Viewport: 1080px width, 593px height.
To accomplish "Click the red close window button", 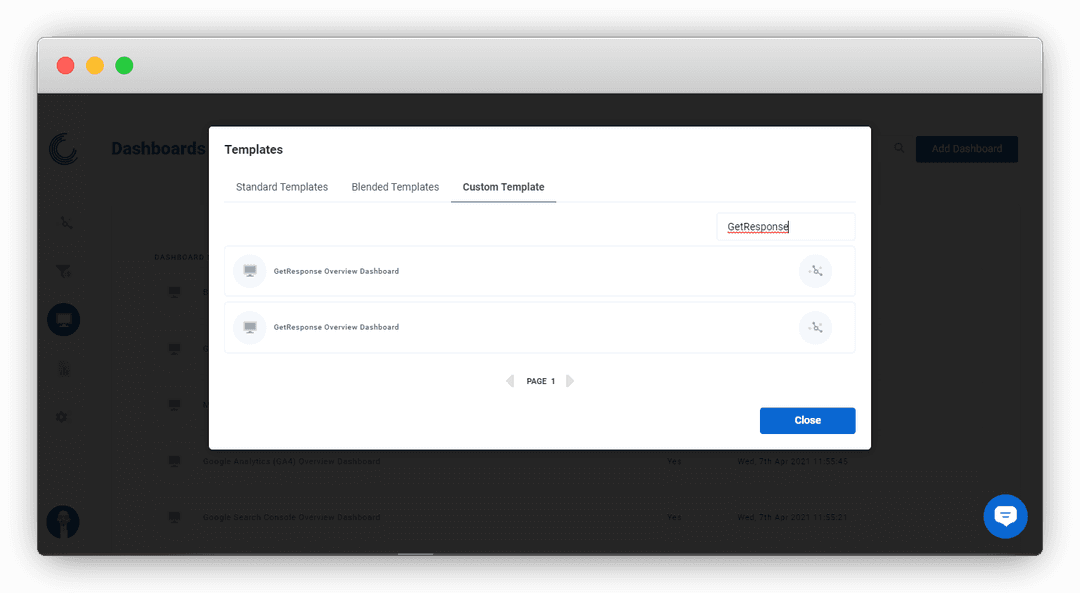I will 65,65.
